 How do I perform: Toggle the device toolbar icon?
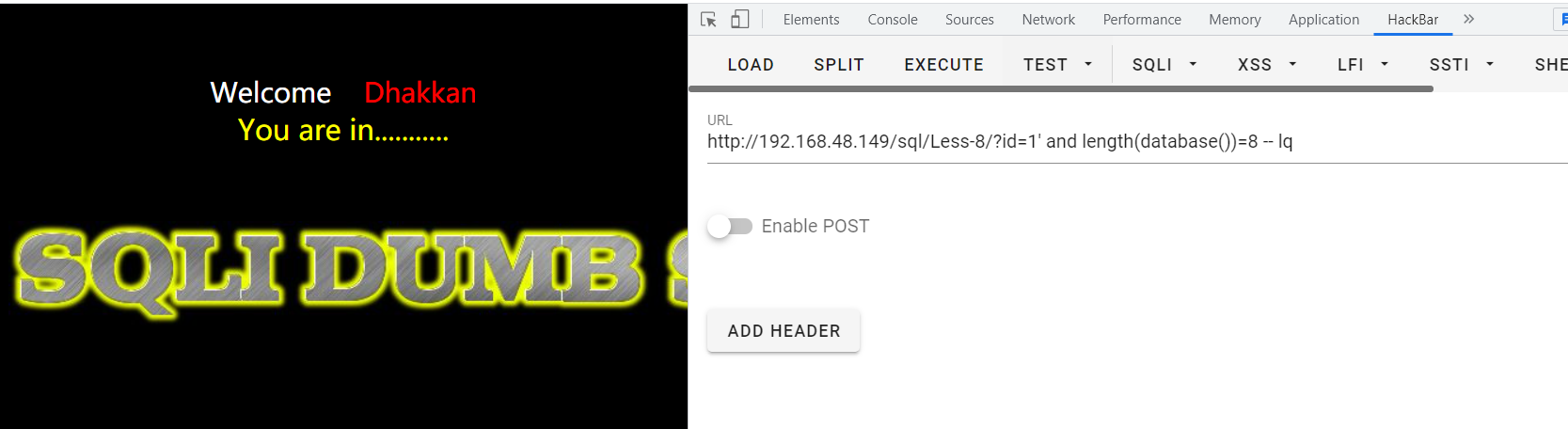[x=740, y=19]
